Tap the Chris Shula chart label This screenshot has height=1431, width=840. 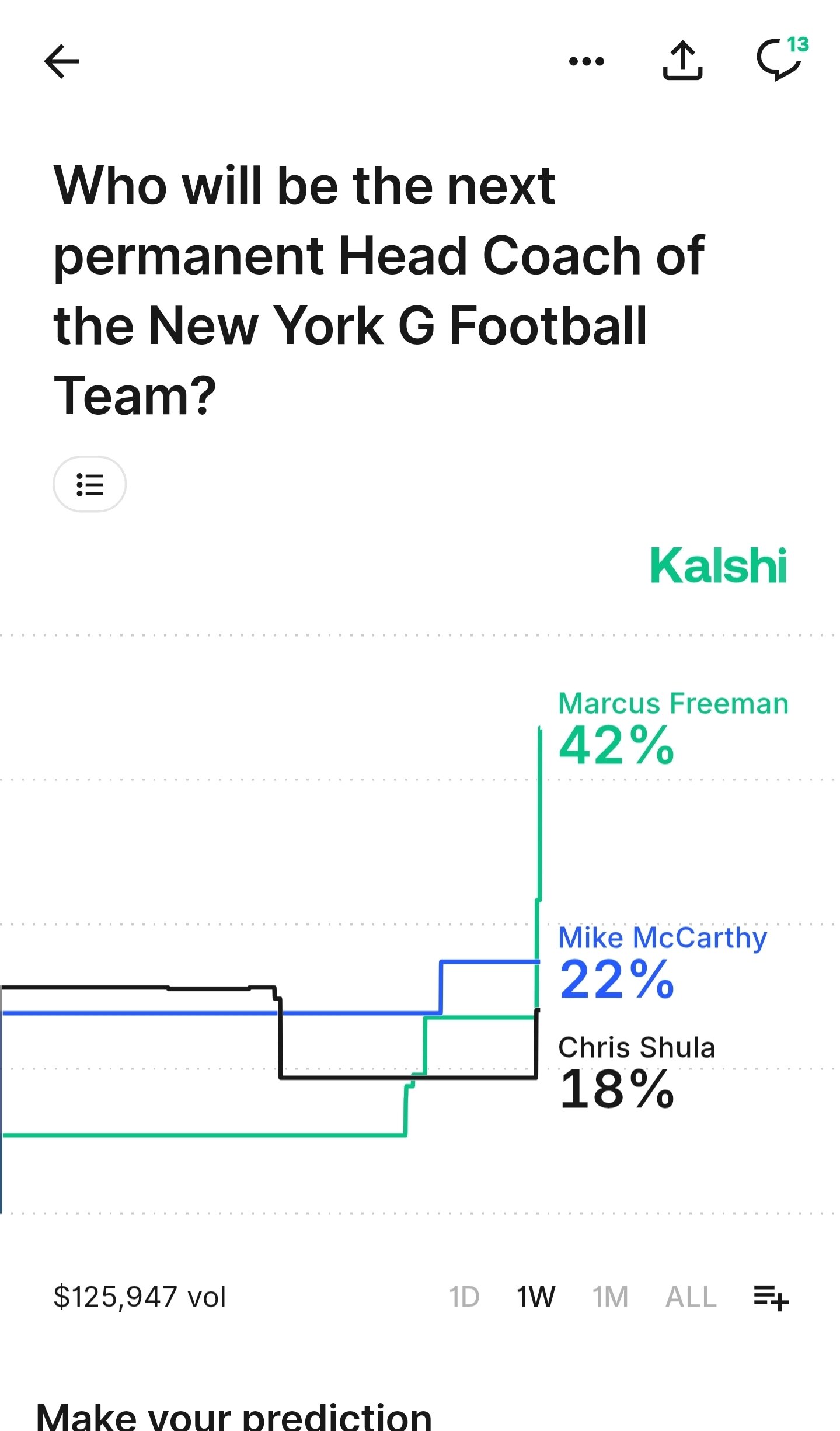click(x=636, y=1047)
